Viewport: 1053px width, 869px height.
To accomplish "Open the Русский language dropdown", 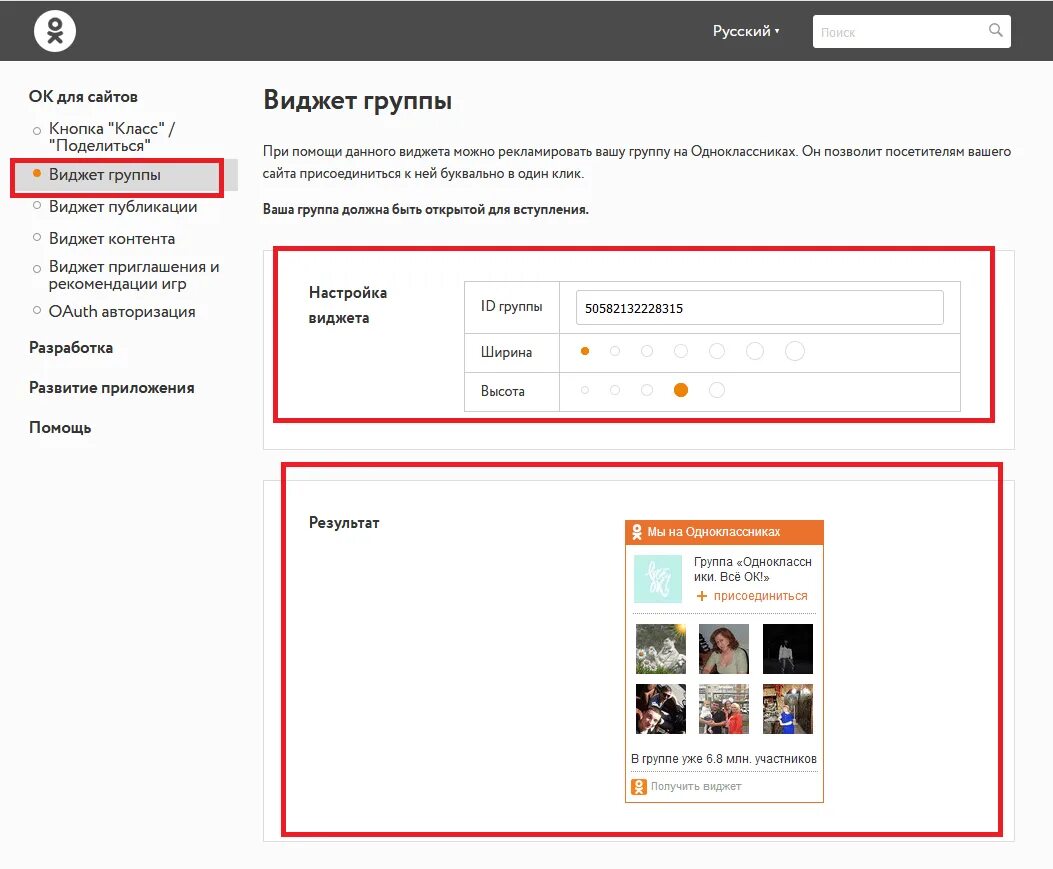I will pos(746,31).
